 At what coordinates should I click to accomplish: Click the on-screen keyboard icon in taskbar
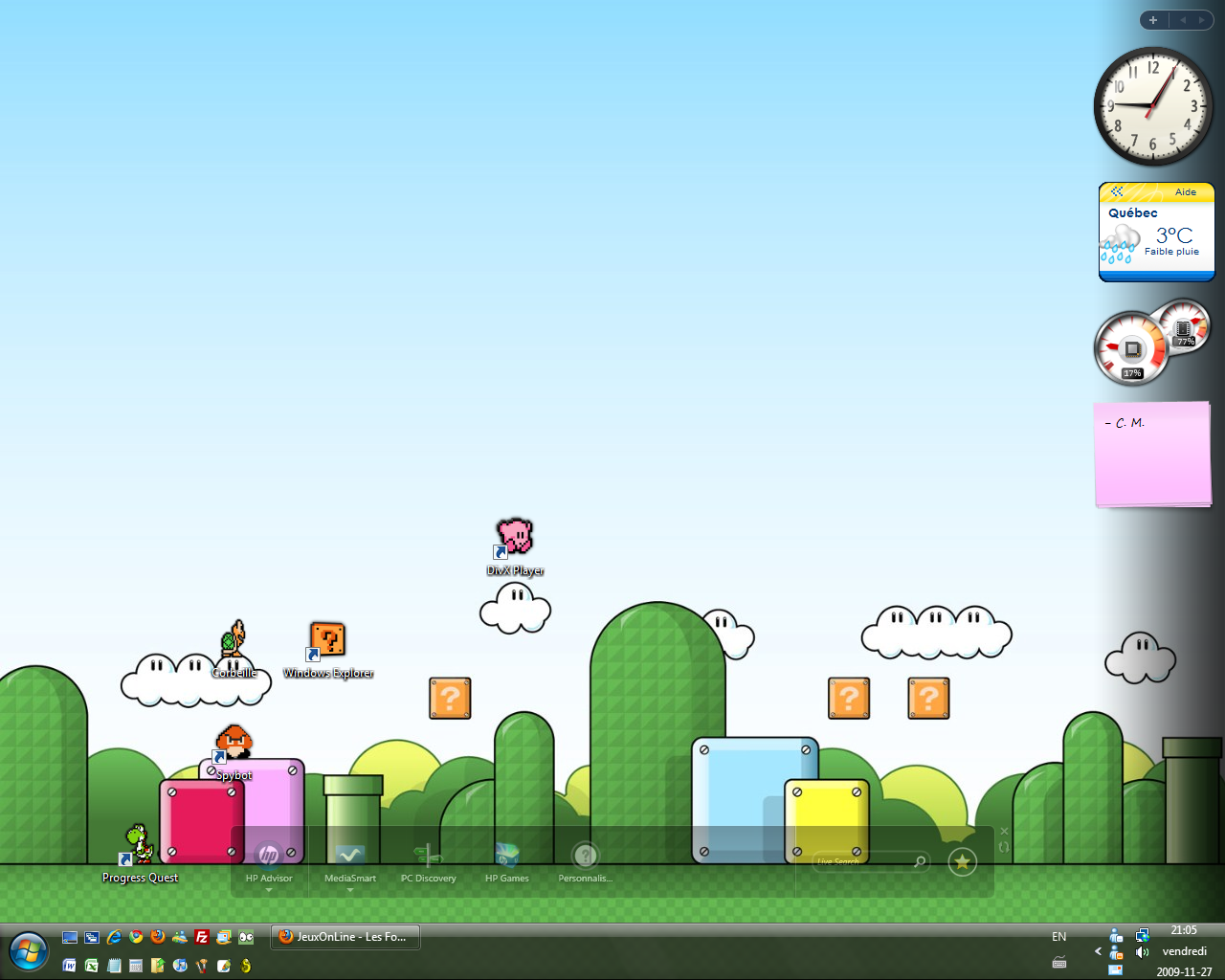click(x=1059, y=962)
